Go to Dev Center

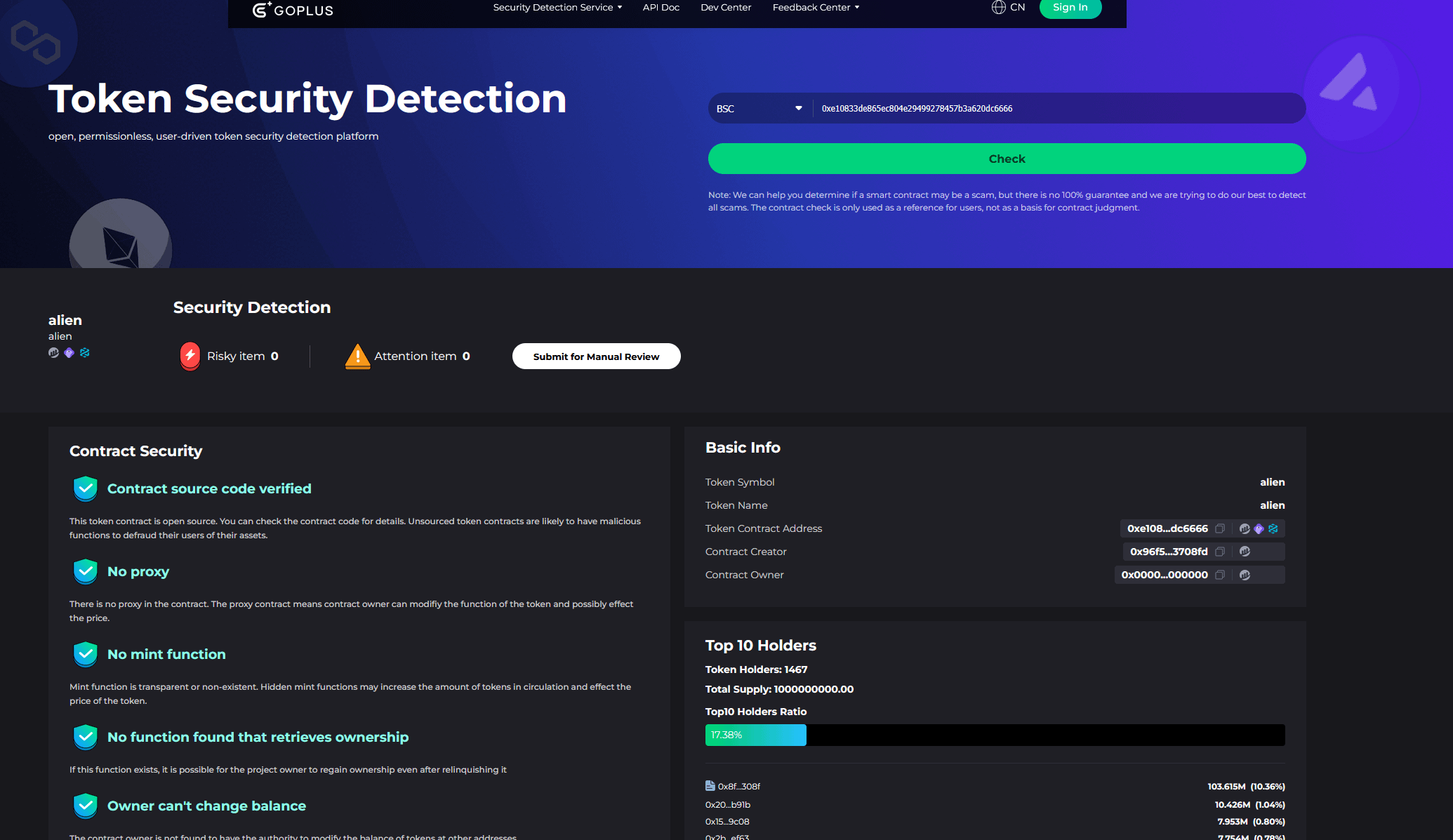pyautogui.click(x=726, y=7)
